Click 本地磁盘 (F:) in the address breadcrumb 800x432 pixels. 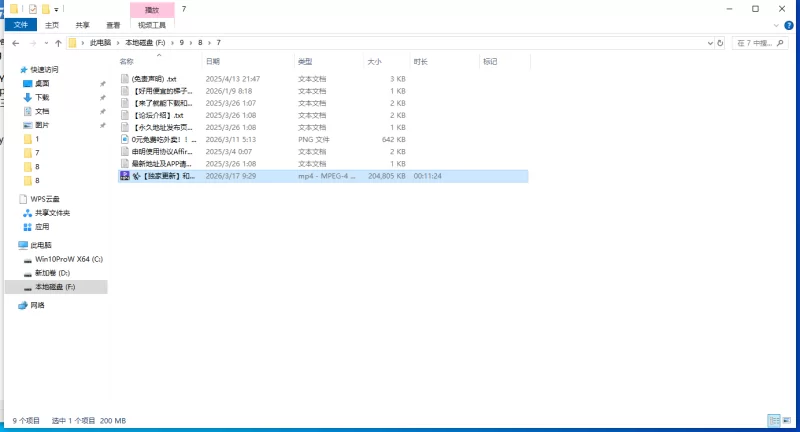(144, 43)
